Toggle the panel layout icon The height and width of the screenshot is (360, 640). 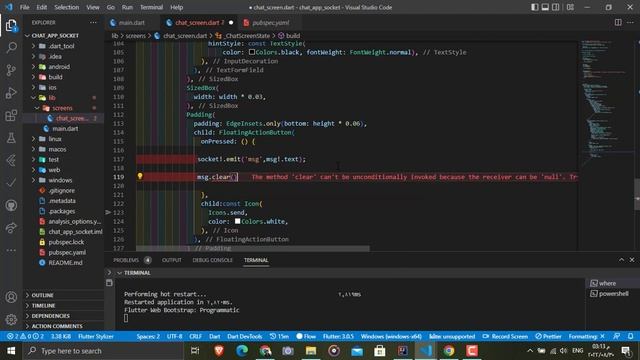545,7
